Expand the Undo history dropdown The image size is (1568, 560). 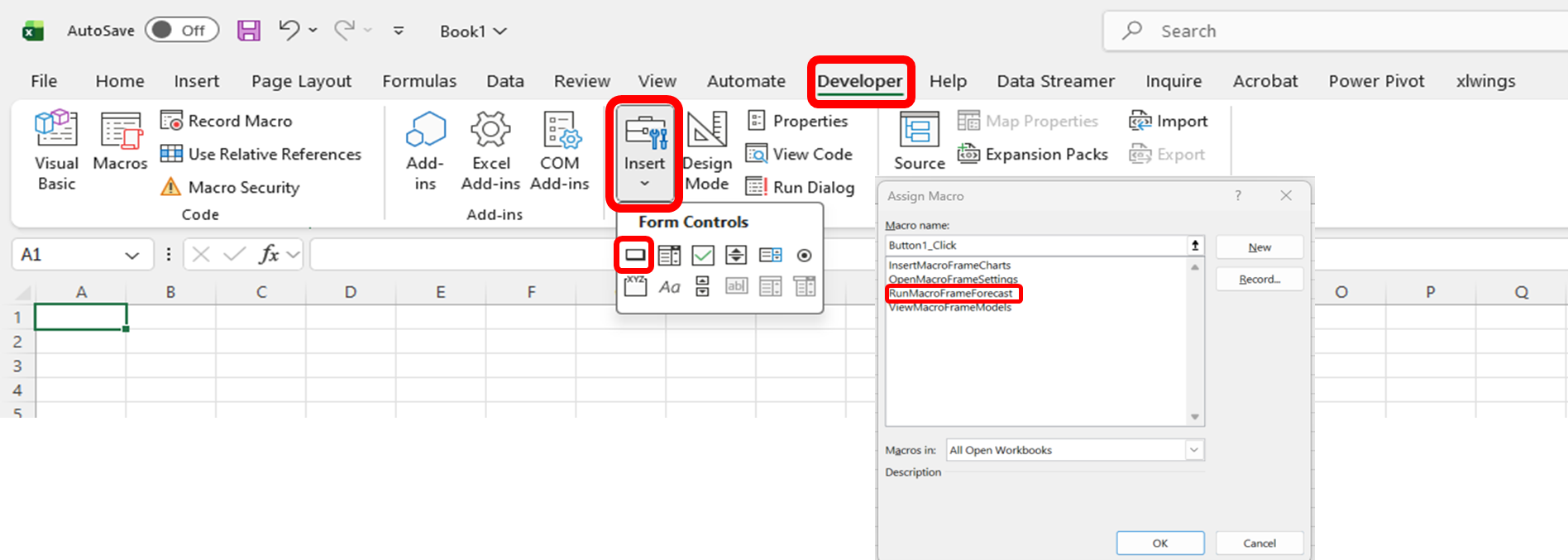[313, 31]
